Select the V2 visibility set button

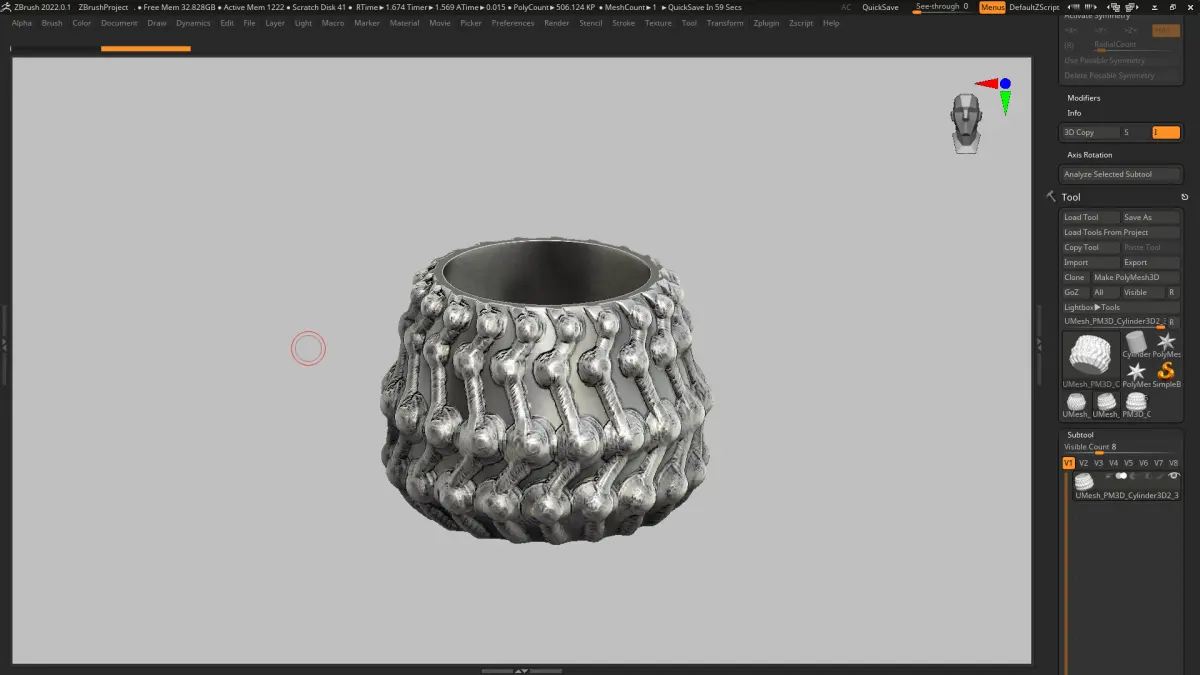pos(1083,463)
